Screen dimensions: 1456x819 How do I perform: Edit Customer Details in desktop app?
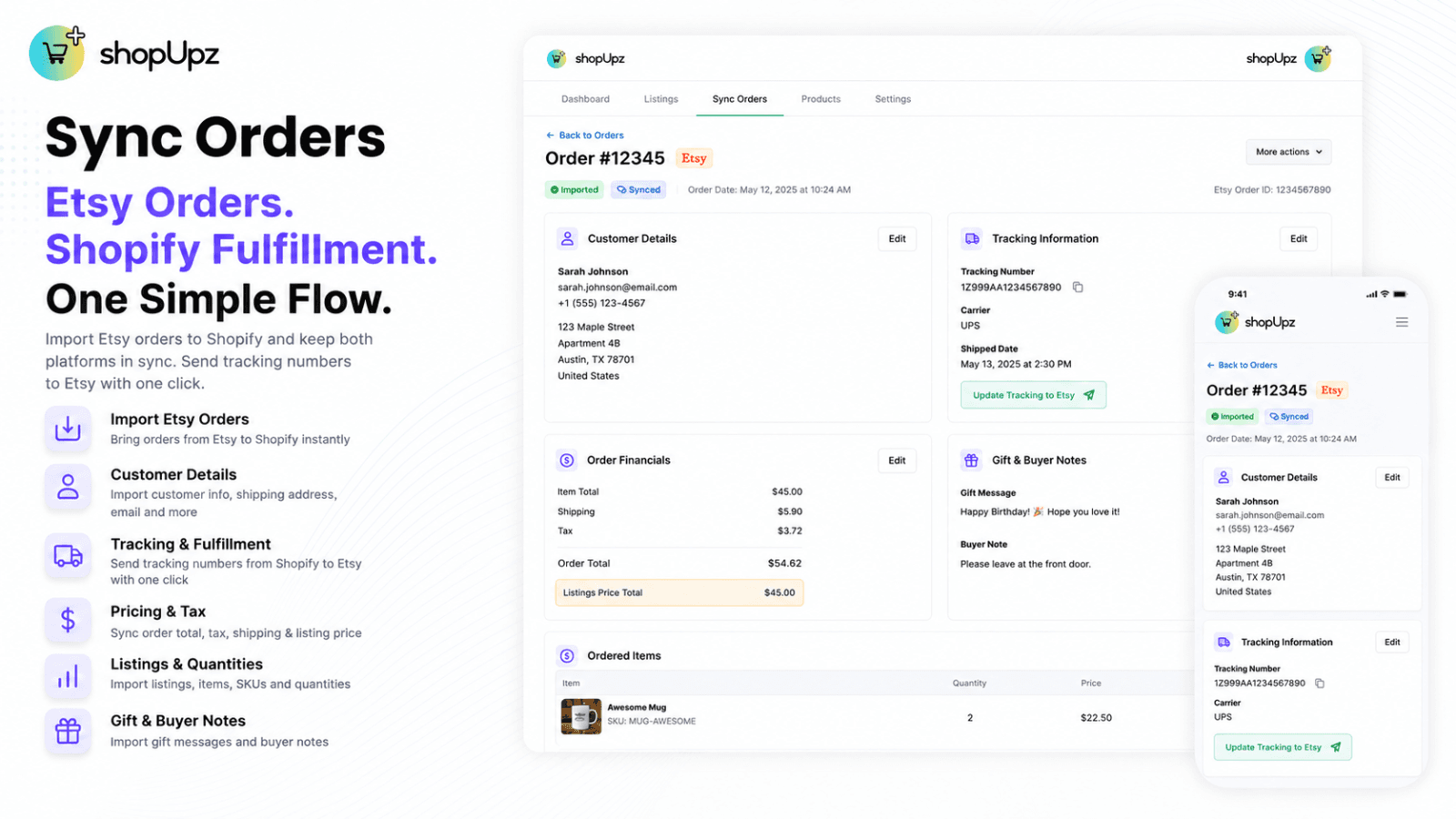tap(897, 238)
